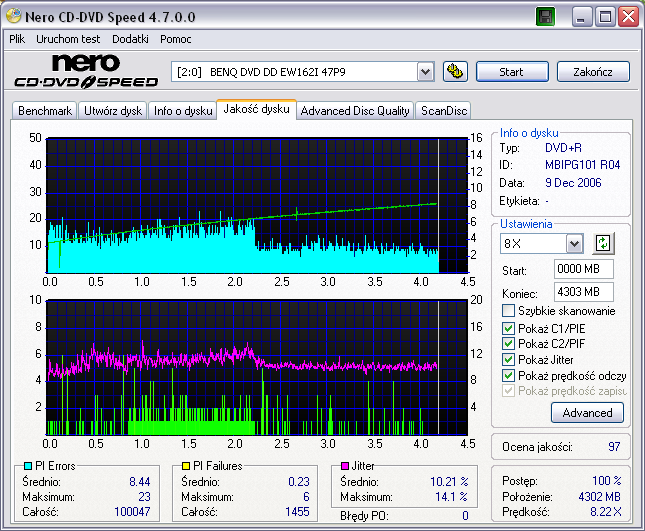
Task: Minimize the Nero CD-DVD Speed window
Action: point(582,17)
